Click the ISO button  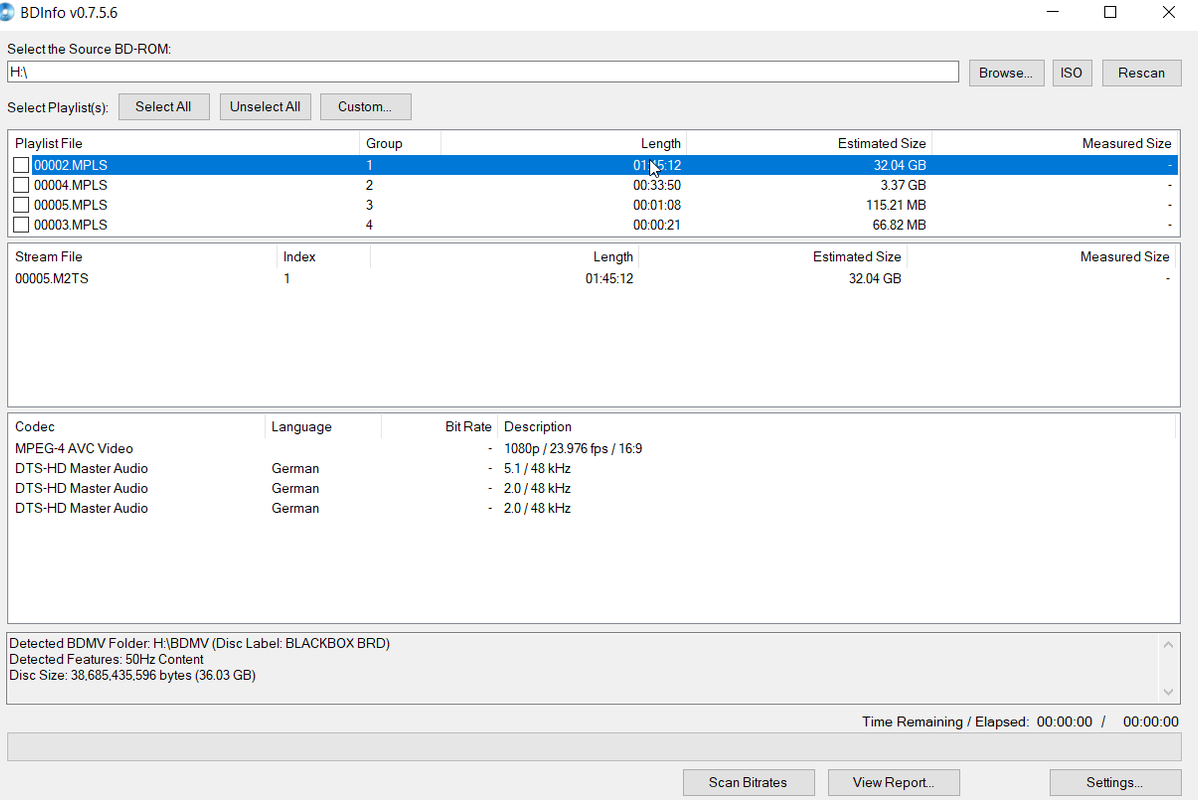click(x=1071, y=73)
